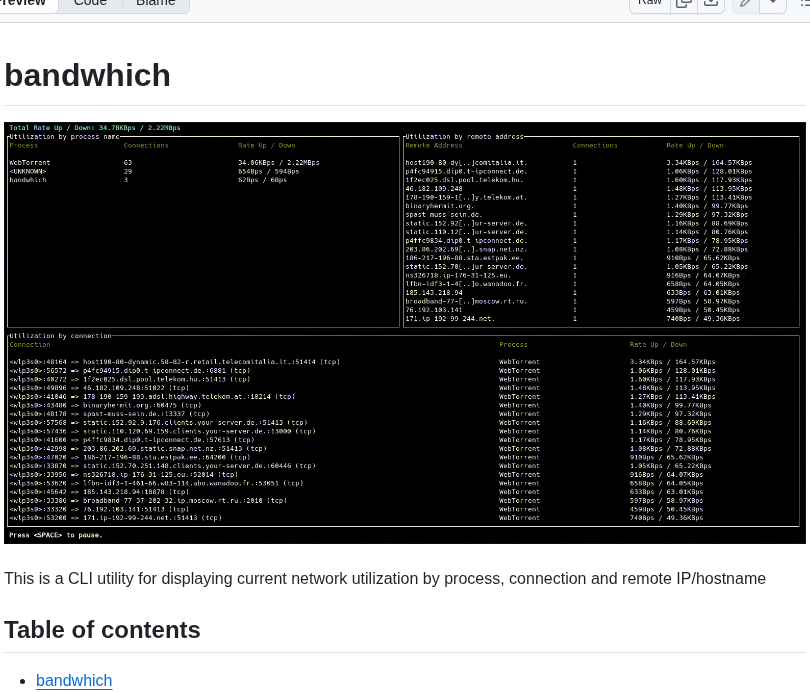Open the Raw file view

(650, 4)
